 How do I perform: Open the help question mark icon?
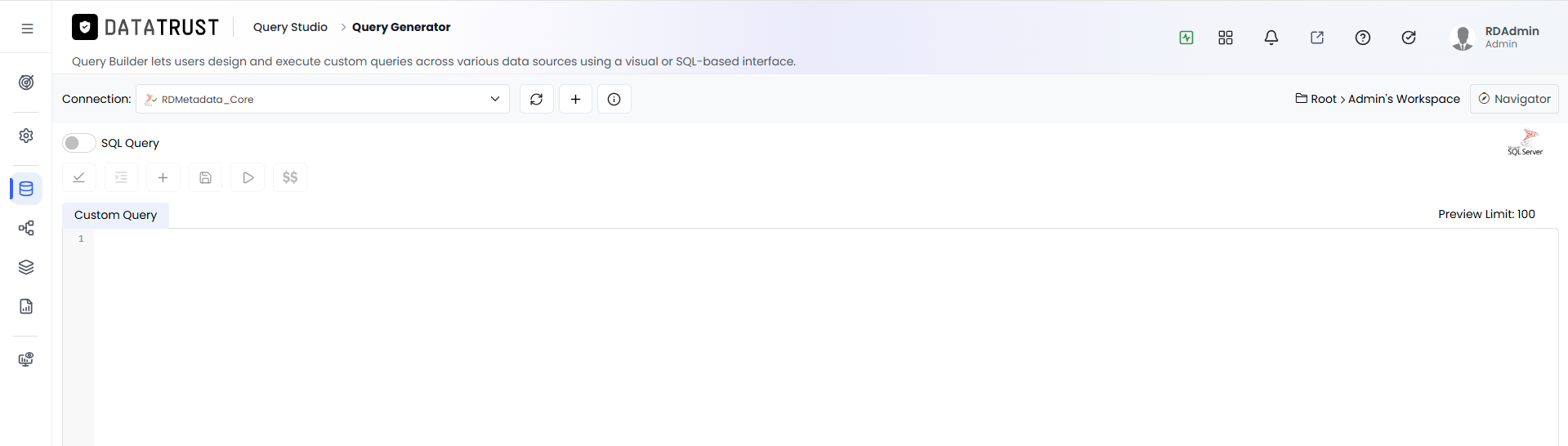pos(1363,38)
